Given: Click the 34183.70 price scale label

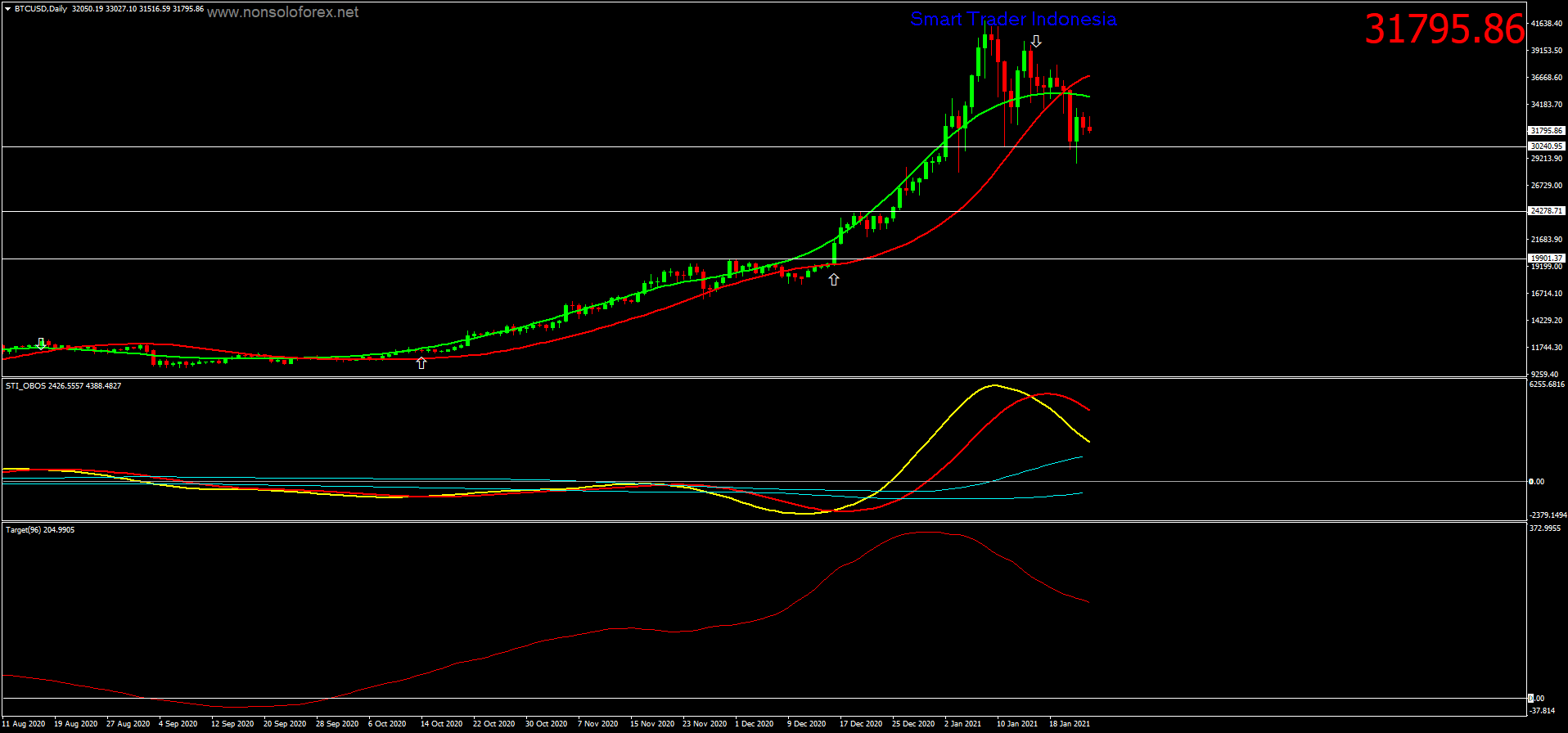Looking at the screenshot, I should click(x=1546, y=105).
